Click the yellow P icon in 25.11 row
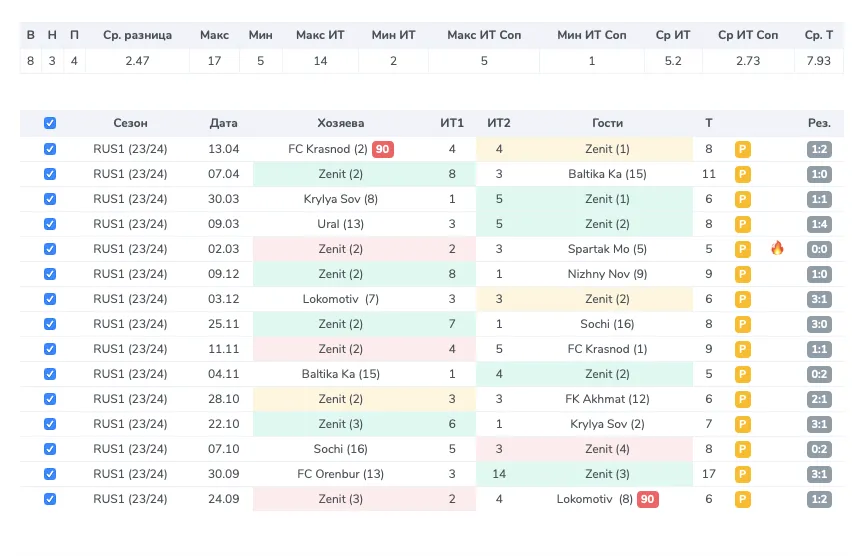 (742, 325)
